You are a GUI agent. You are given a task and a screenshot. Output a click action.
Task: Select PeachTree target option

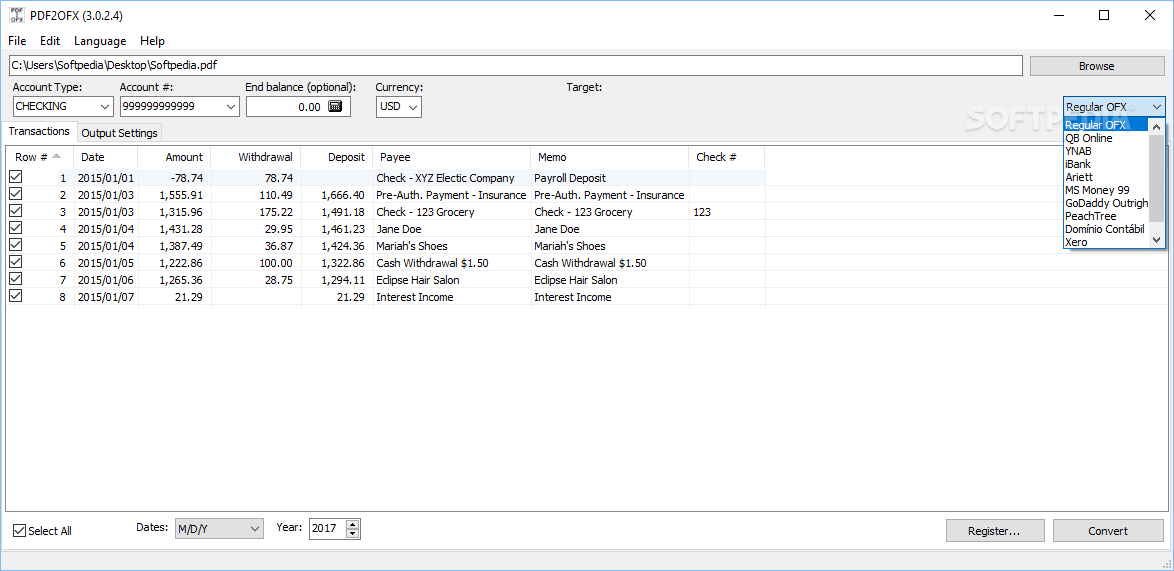1106,216
